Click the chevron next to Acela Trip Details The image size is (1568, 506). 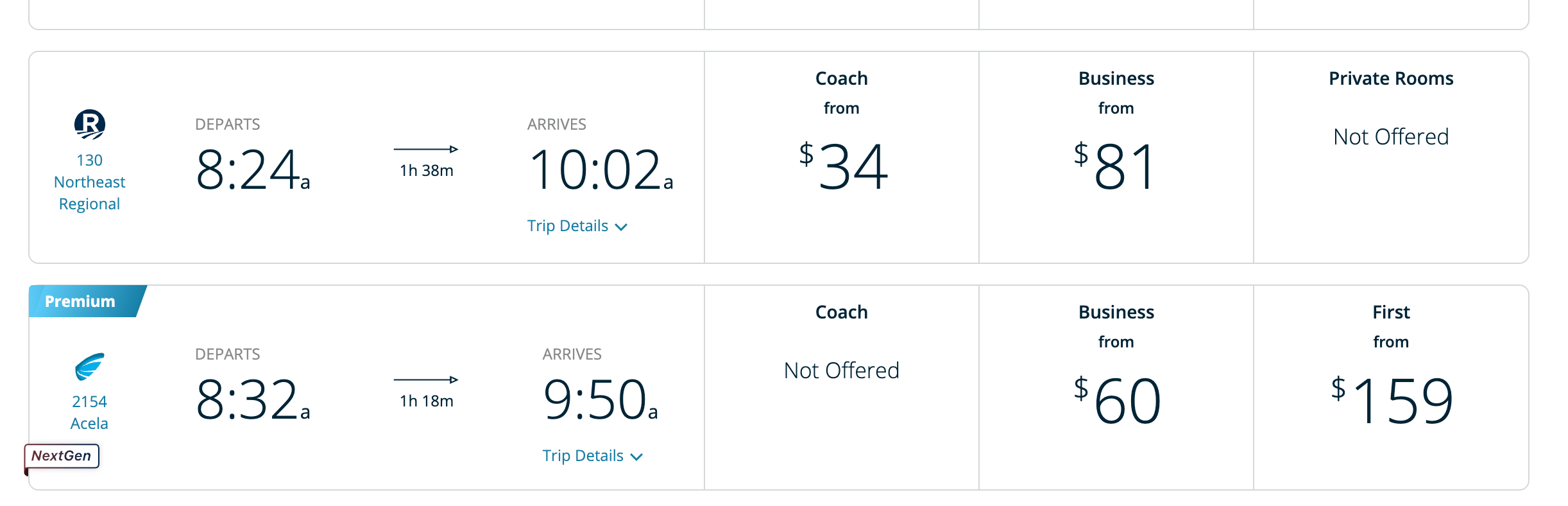point(636,456)
